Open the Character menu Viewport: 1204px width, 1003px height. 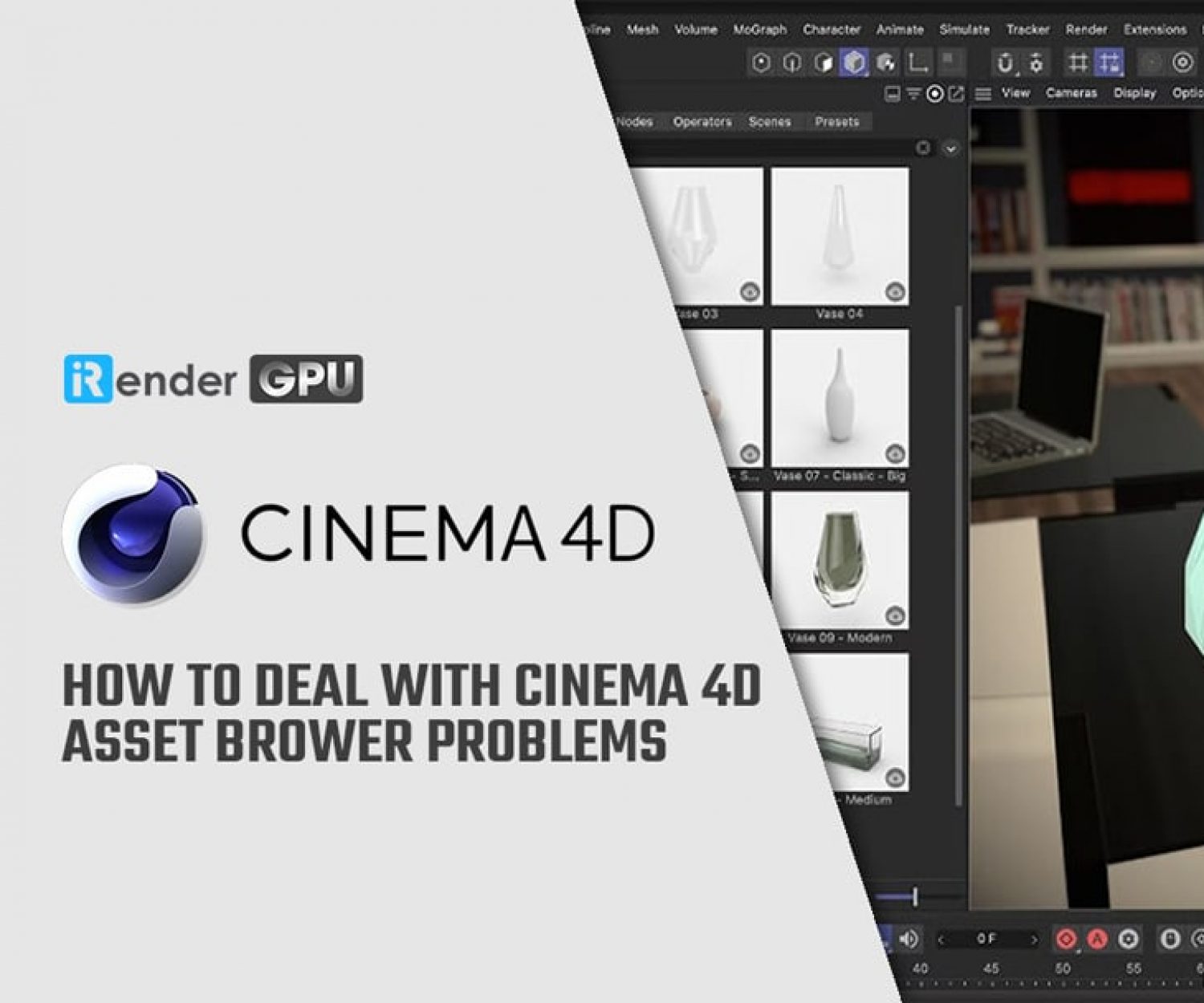pos(832,30)
